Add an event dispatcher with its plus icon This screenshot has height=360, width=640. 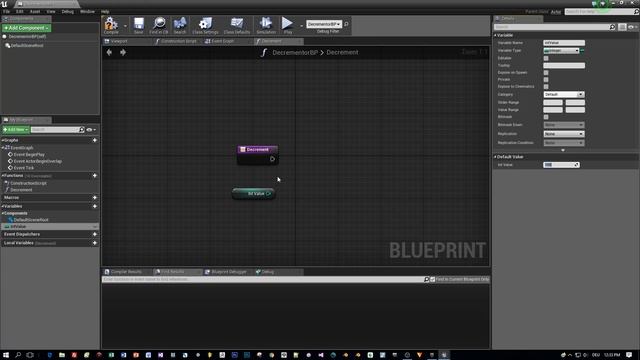click(x=95, y=234)
